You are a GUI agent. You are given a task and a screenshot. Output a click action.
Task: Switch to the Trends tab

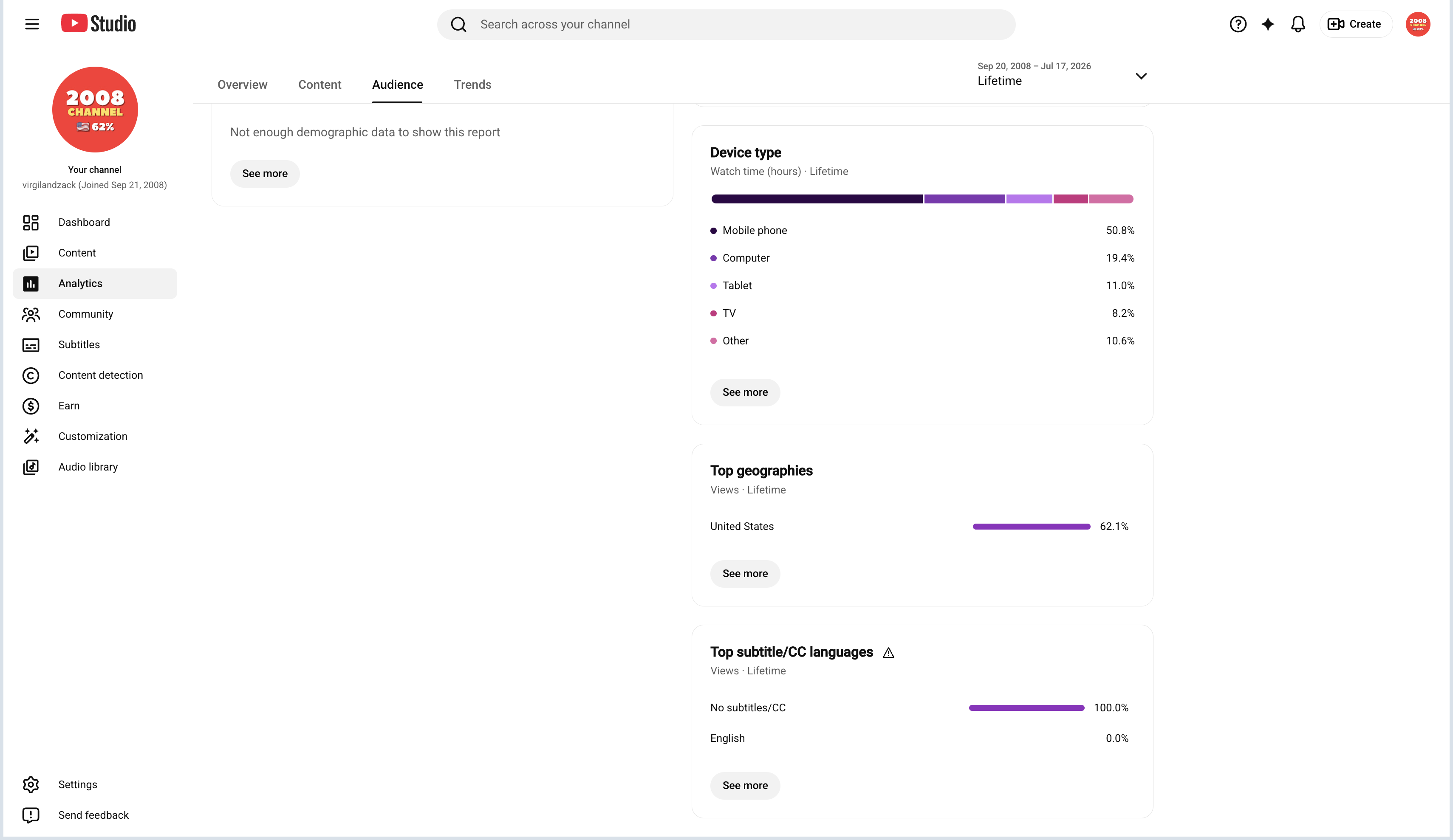472,85
